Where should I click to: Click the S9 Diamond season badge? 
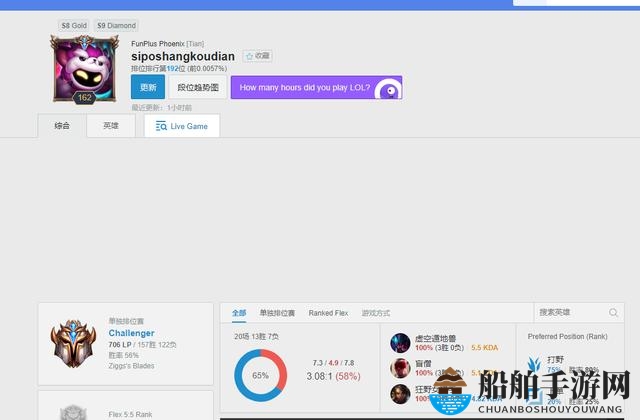click(116, 25)
